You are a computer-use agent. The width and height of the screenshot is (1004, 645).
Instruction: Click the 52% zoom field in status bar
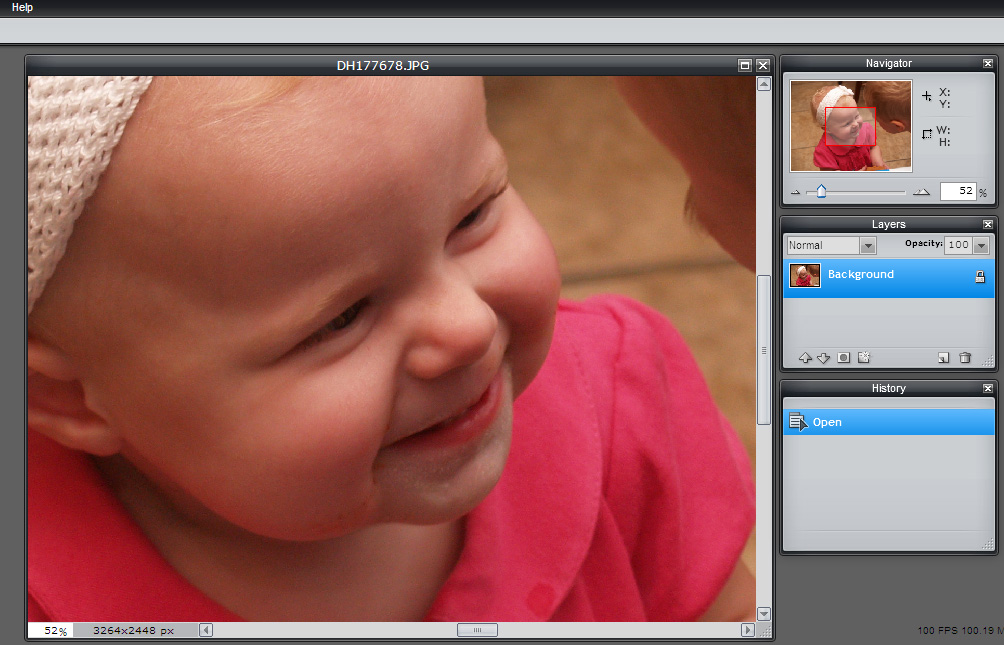point(51,631)
